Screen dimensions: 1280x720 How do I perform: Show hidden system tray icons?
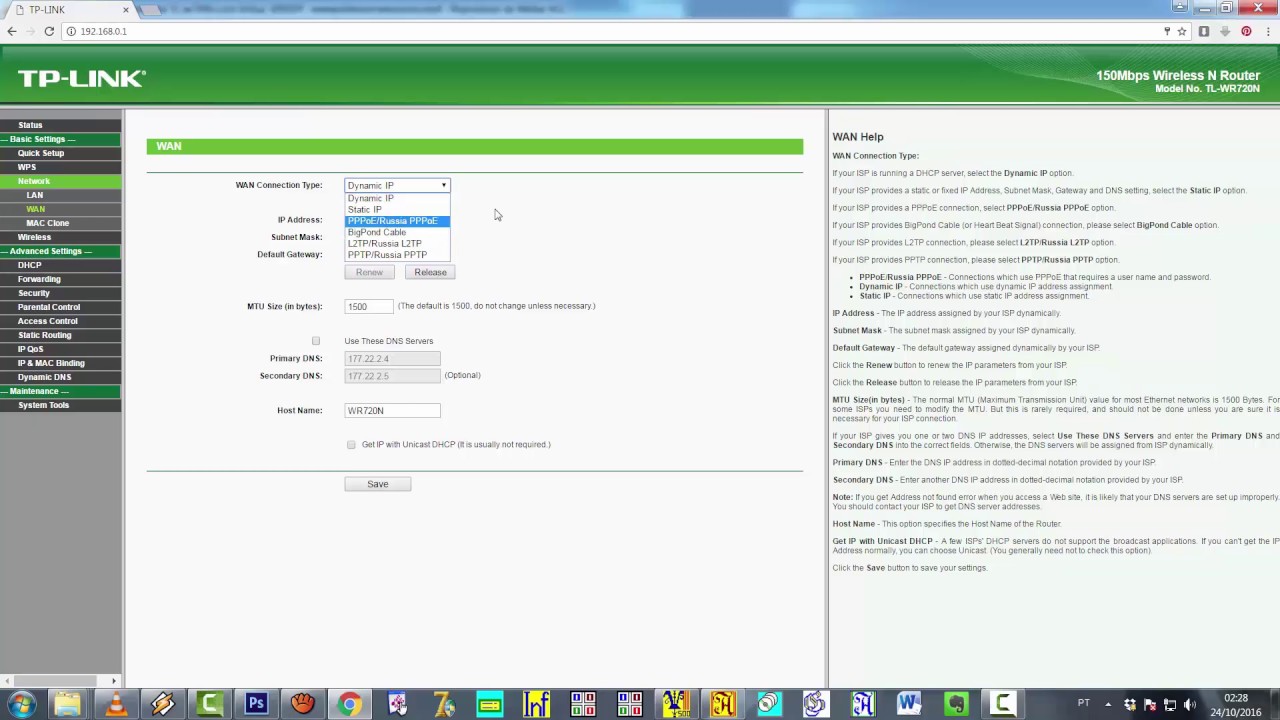[x=1109, y=704]
